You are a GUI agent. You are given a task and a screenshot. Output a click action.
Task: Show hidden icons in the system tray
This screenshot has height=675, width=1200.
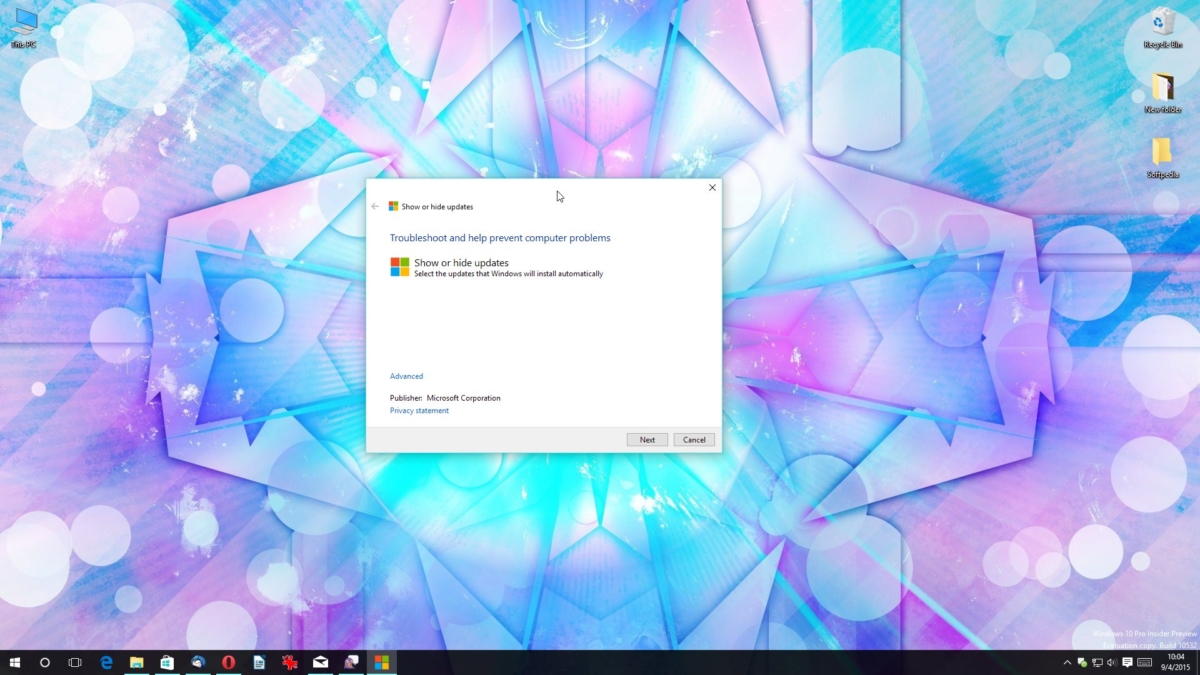pyautogui.click(x=1067, y=662)
